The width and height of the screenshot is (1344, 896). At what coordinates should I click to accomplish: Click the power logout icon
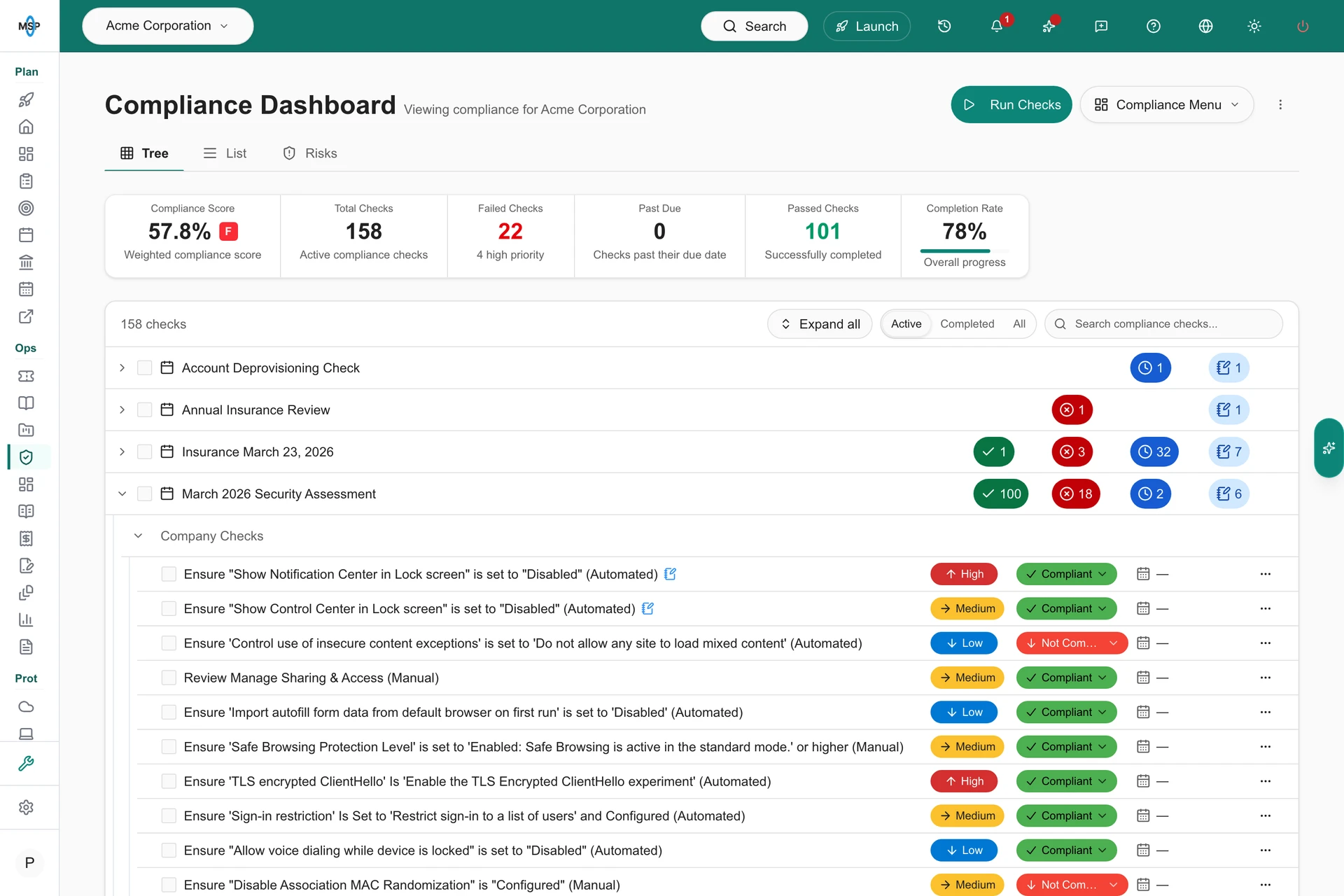(x=1303, y=26)
